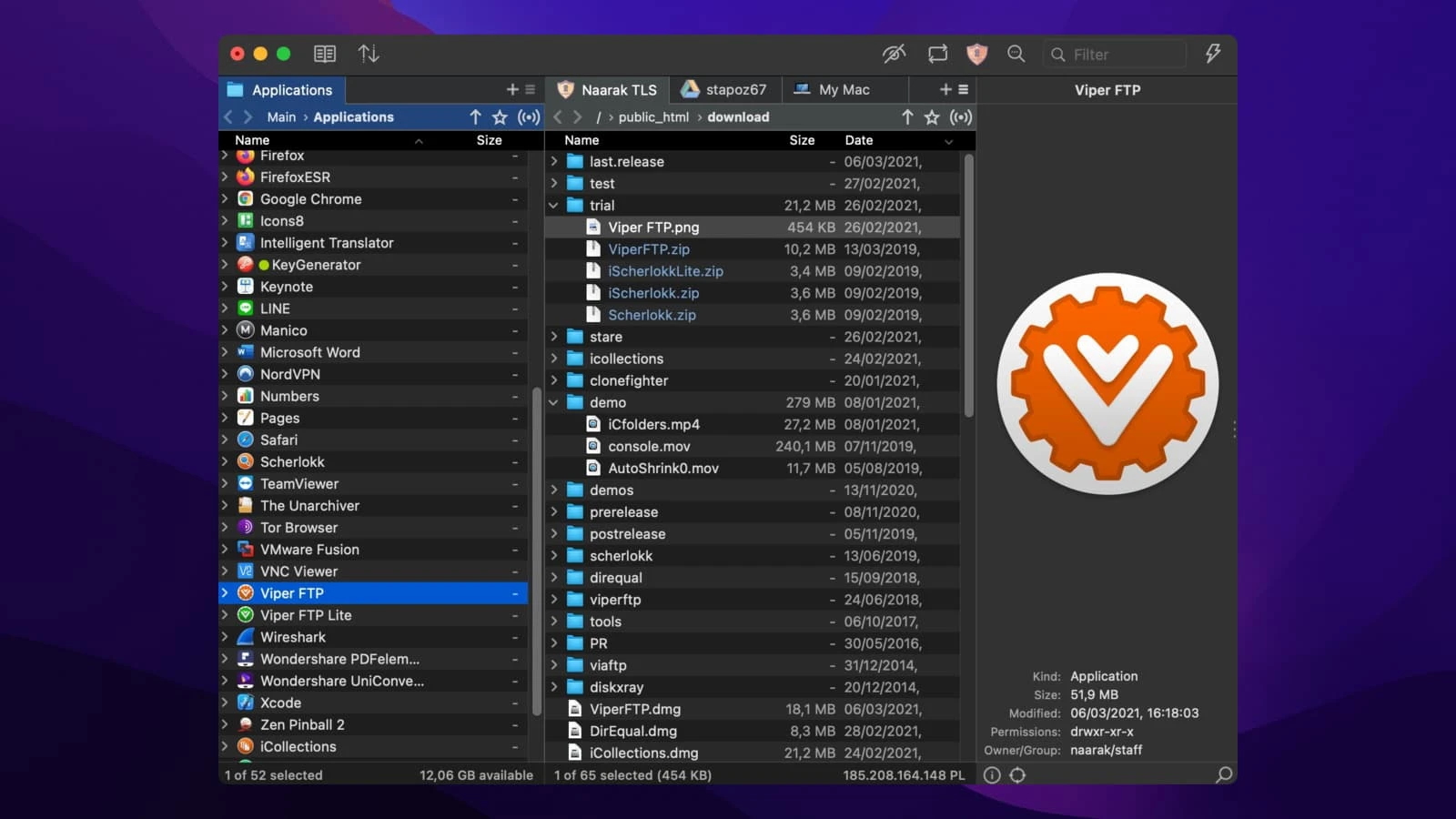The width and height of the screenshot is (1456, 819).
Task: Click the transfer arrows icon in toolbar
Action: (369, 54)
